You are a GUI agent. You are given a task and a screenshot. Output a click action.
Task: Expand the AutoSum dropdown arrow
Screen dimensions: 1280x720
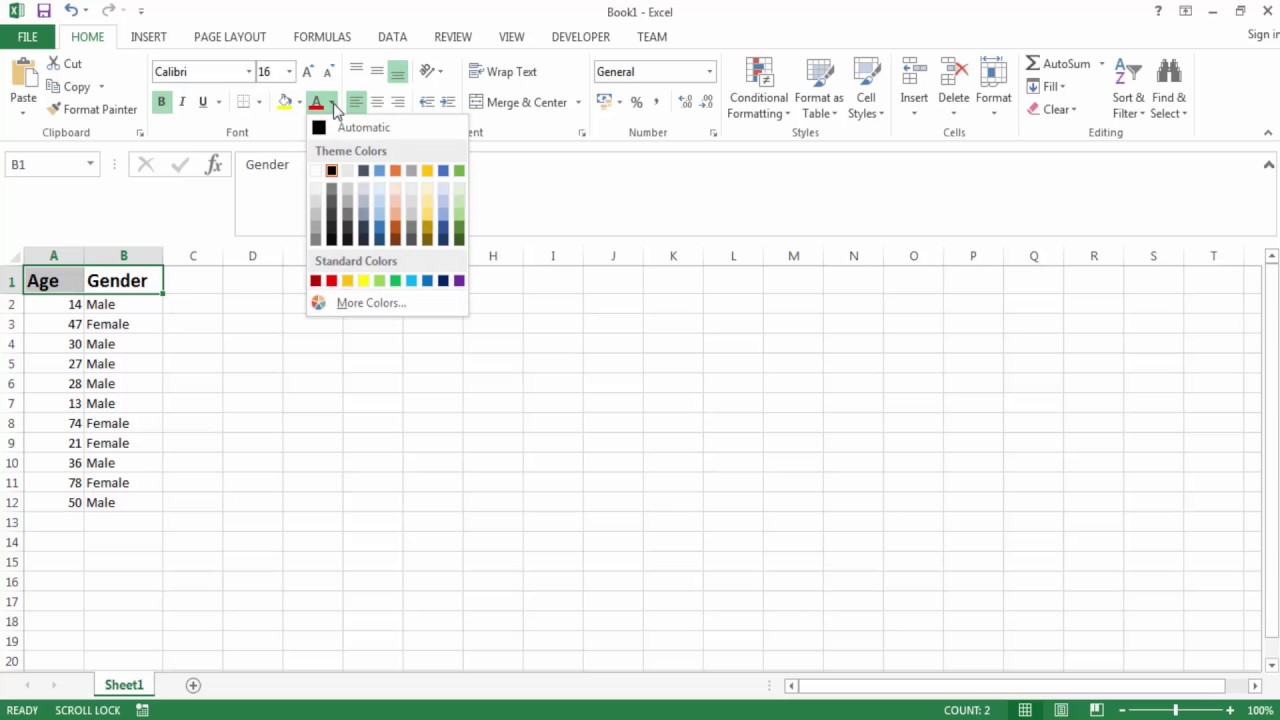coord(1102,64)
